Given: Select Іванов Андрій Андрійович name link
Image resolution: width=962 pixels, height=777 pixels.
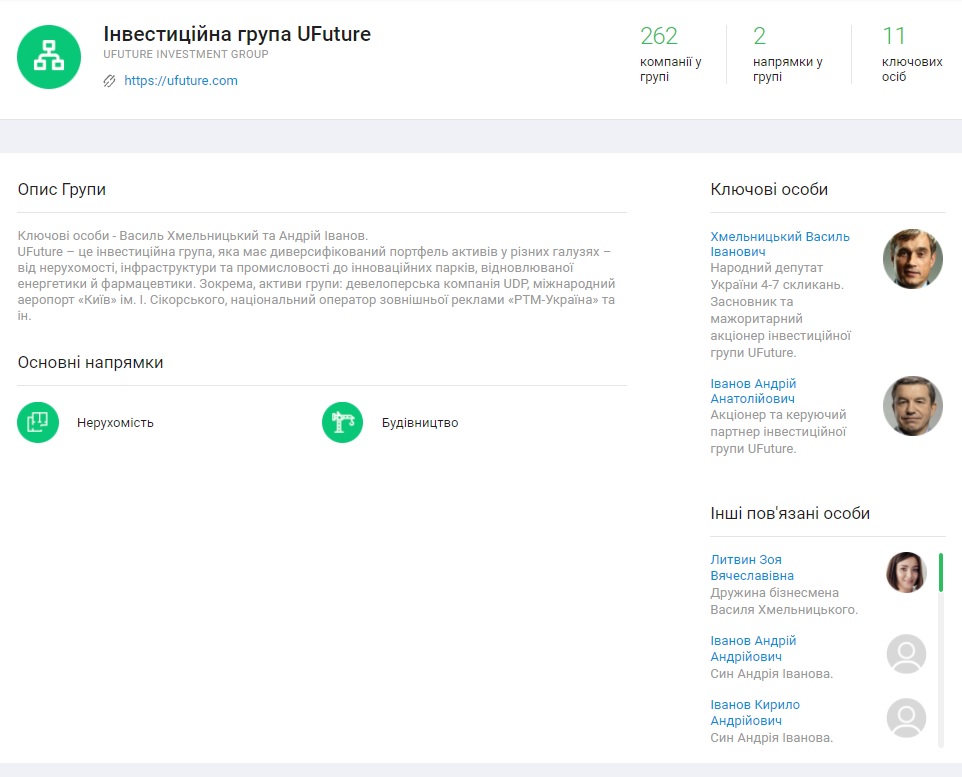Looking at the screenshot, I should [753, 648].
